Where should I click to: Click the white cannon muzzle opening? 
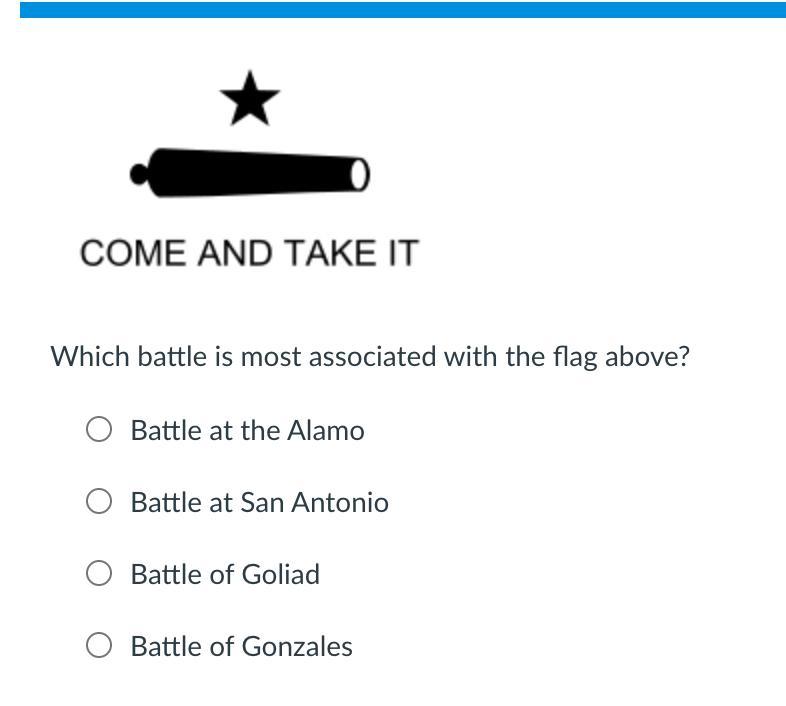(358, 175)
